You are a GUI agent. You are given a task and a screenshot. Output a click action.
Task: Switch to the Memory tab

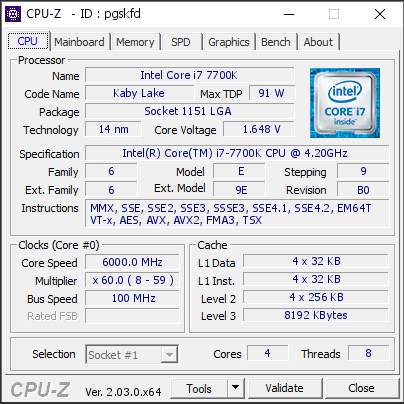click(x=135, y=42)
